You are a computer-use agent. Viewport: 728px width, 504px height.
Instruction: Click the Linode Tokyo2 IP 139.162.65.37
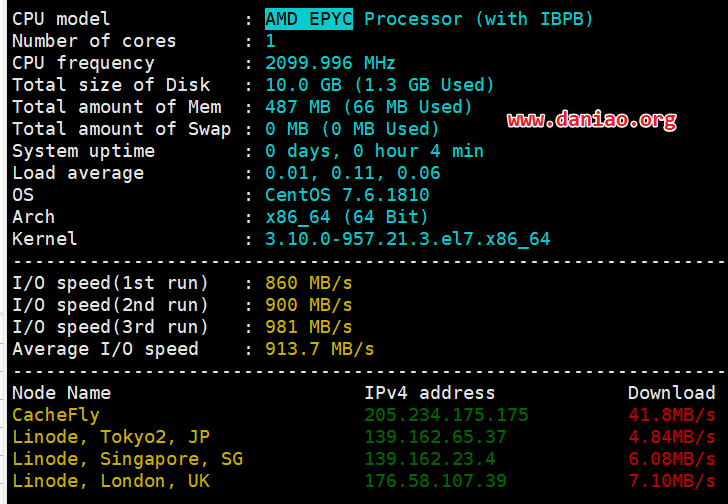point(435,437)
